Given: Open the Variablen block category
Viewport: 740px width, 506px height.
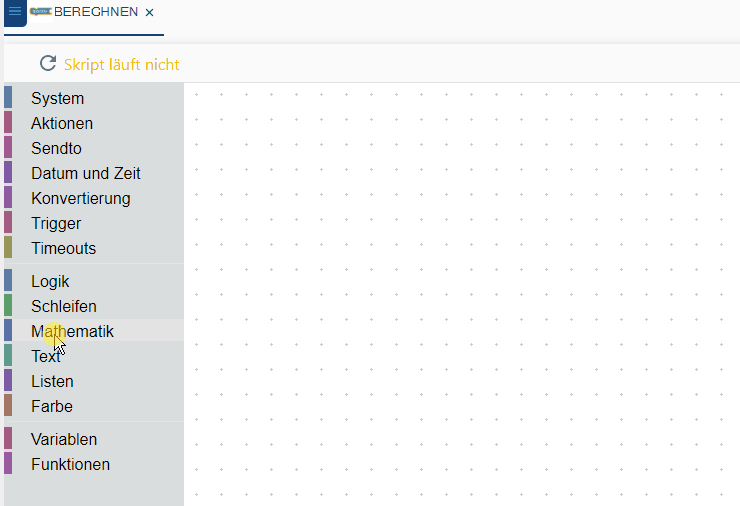Looking at the screenshot, I should (94, 439).
